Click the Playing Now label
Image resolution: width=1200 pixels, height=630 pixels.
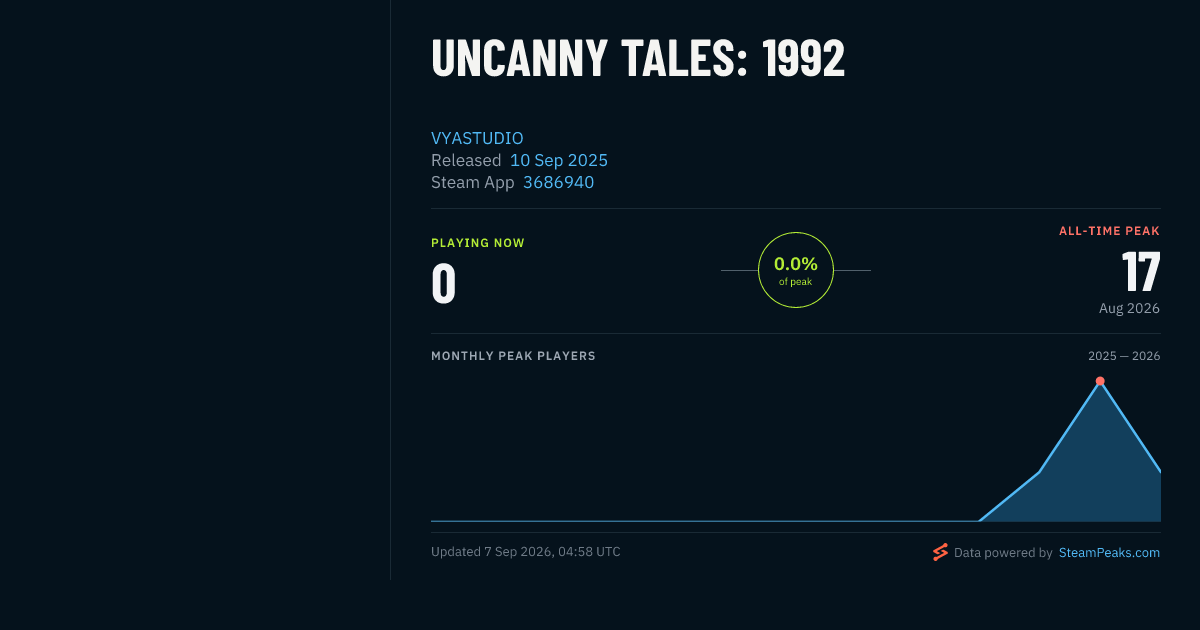click(478, 243)
